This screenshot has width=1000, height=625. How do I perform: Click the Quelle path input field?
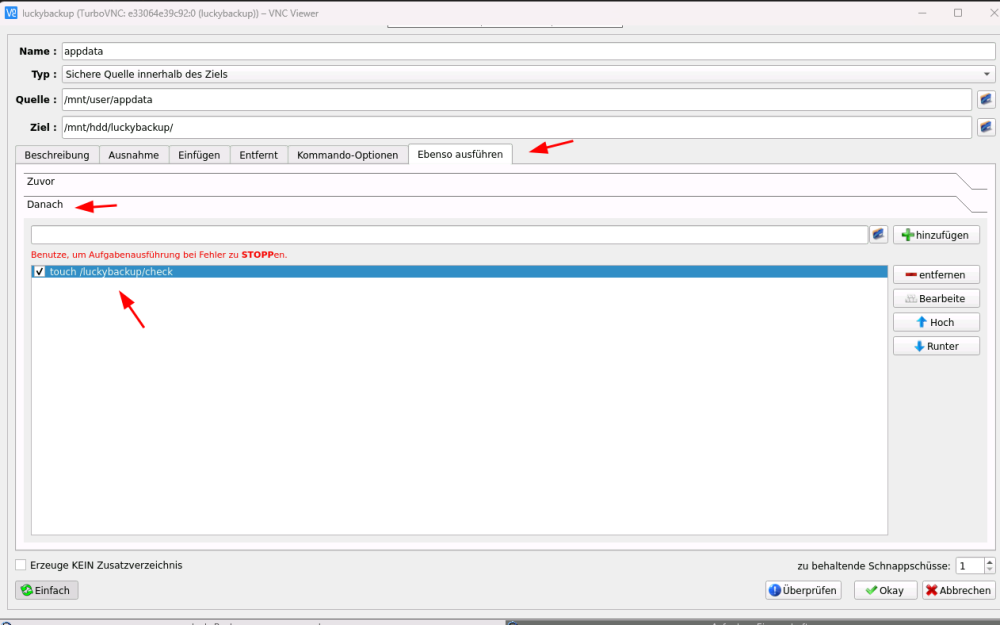click(x=517, y=99)
